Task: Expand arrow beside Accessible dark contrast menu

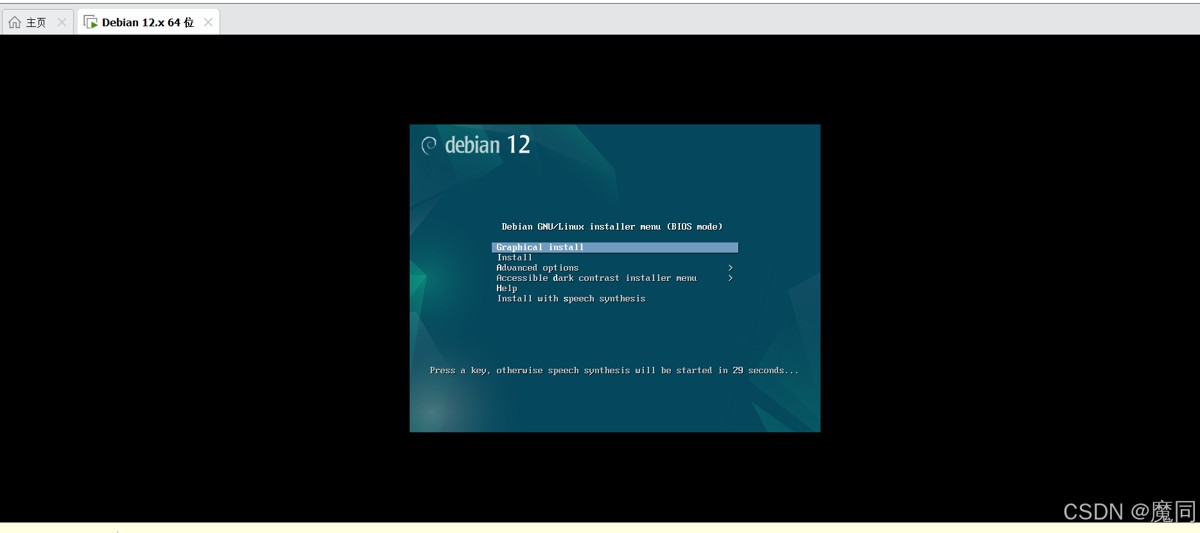Action: point(731,278)
